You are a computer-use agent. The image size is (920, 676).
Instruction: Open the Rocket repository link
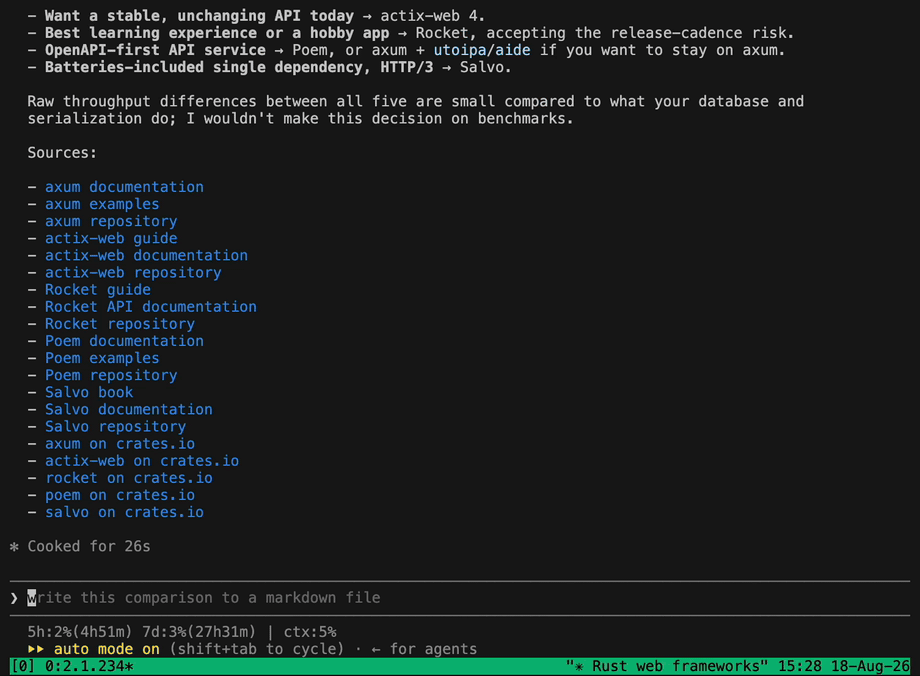click(120, 324)
